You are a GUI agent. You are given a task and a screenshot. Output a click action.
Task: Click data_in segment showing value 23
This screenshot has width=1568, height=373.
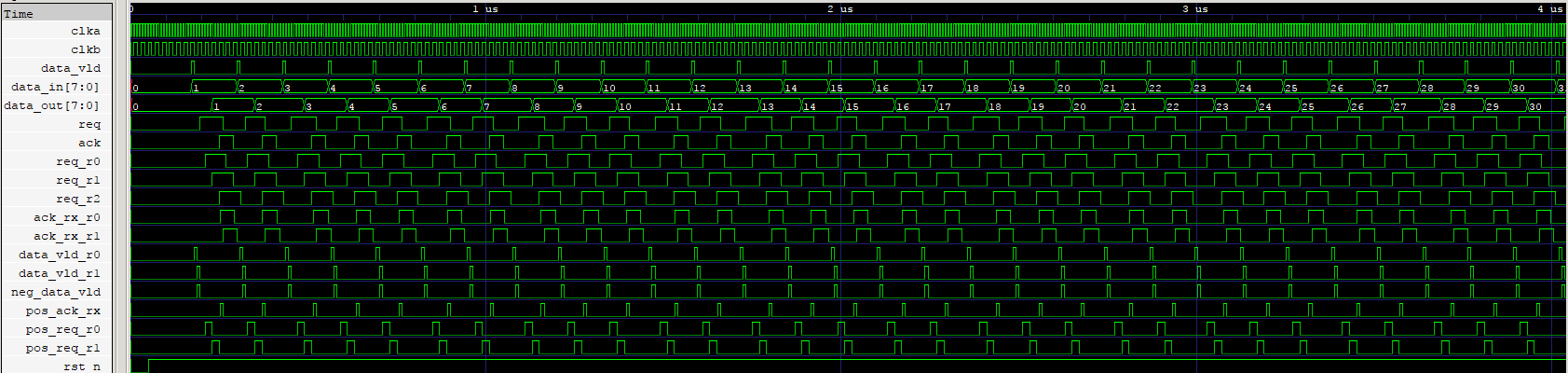(1215, 87)
